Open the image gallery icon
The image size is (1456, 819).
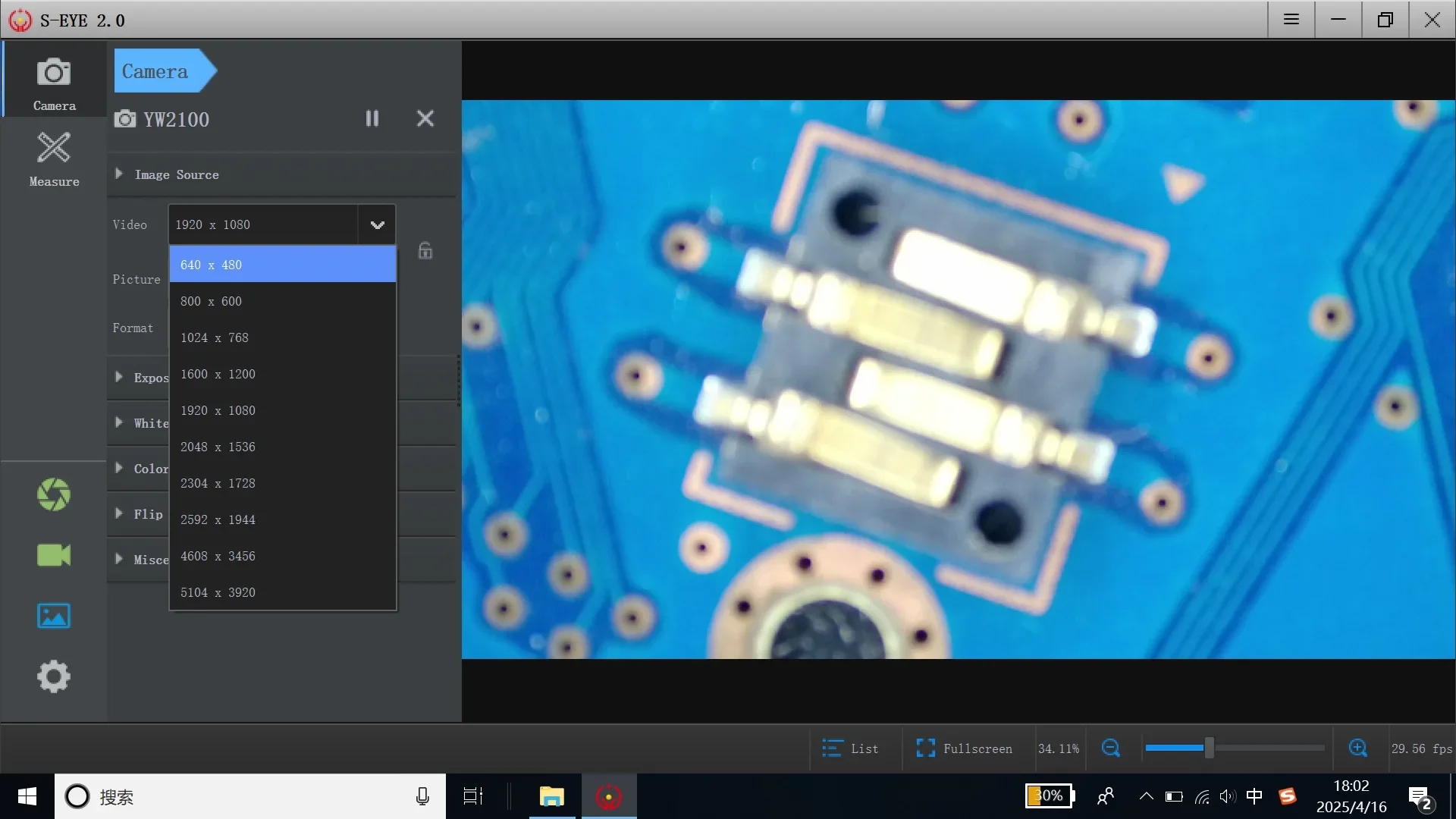pyautogui.click(x=54, y=616)
